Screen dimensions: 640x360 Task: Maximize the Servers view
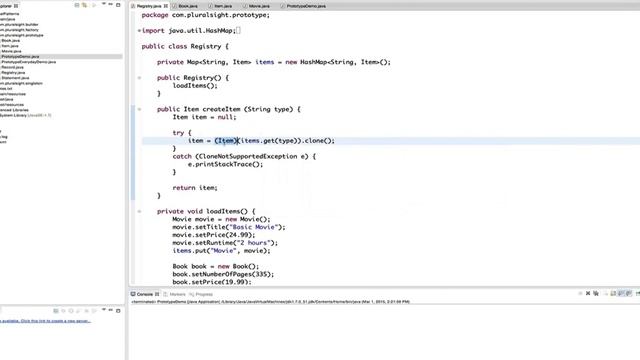click(x=118, y=311)
